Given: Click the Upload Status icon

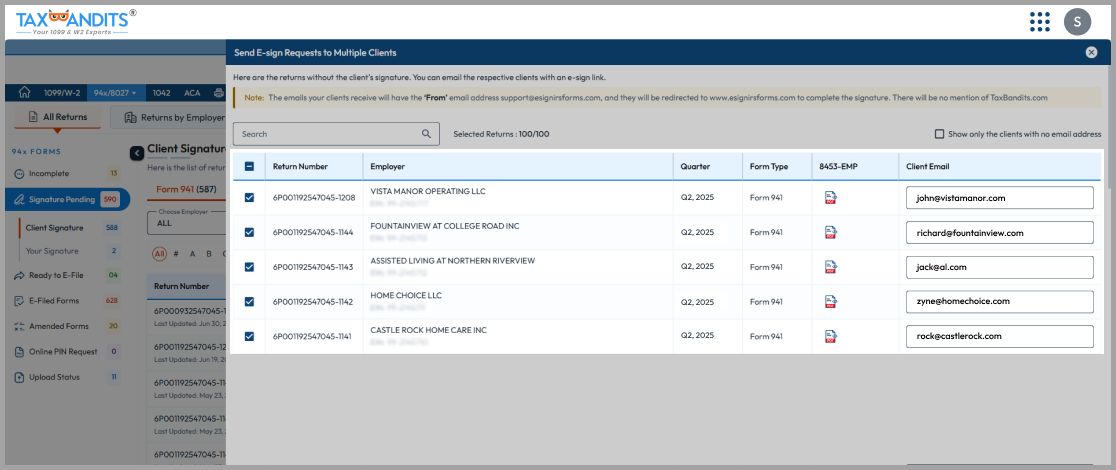Looking at the screenshot, I should (19, 377).
